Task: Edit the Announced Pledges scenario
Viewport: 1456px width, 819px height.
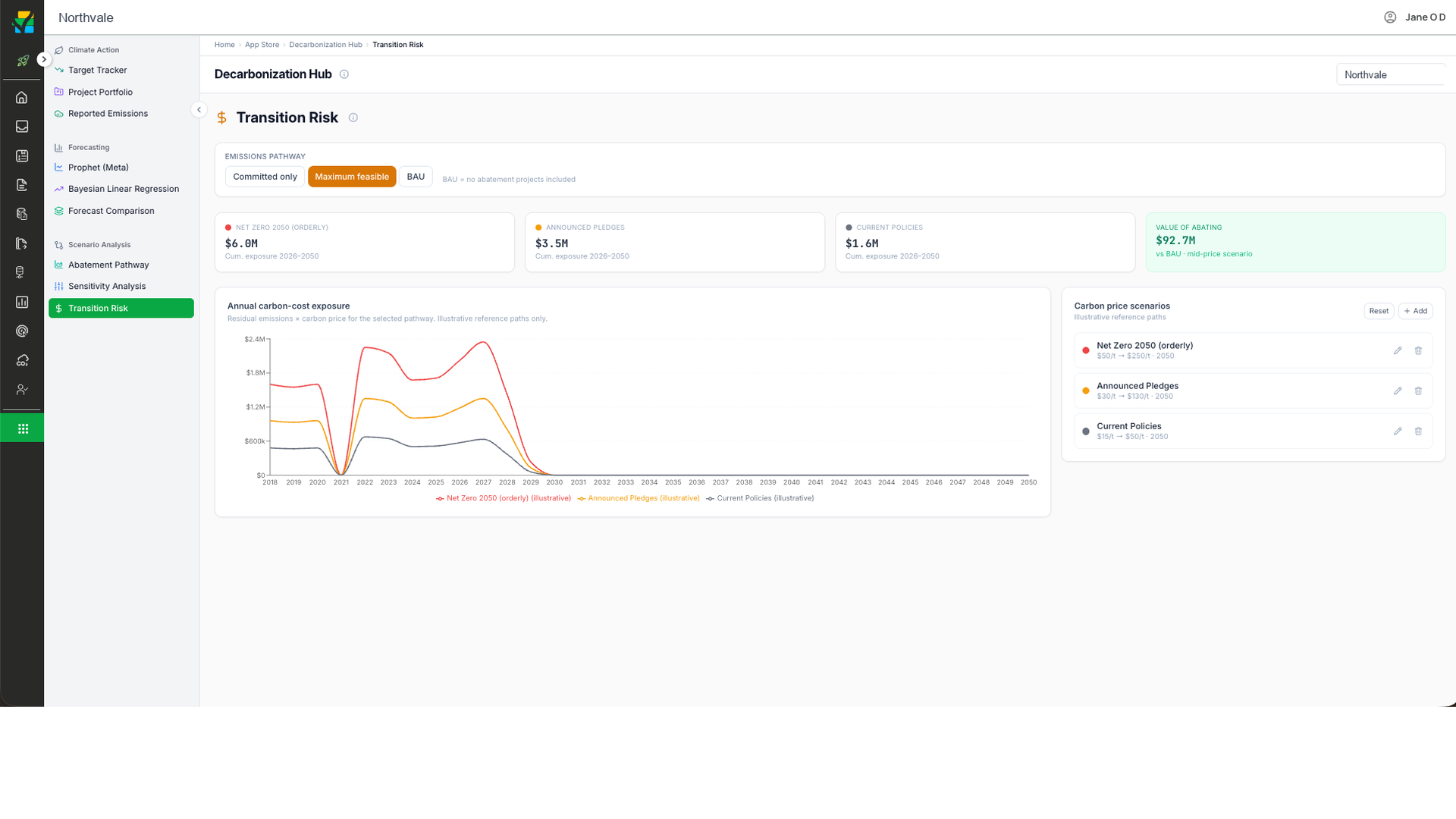Action: coord(1398,391)
